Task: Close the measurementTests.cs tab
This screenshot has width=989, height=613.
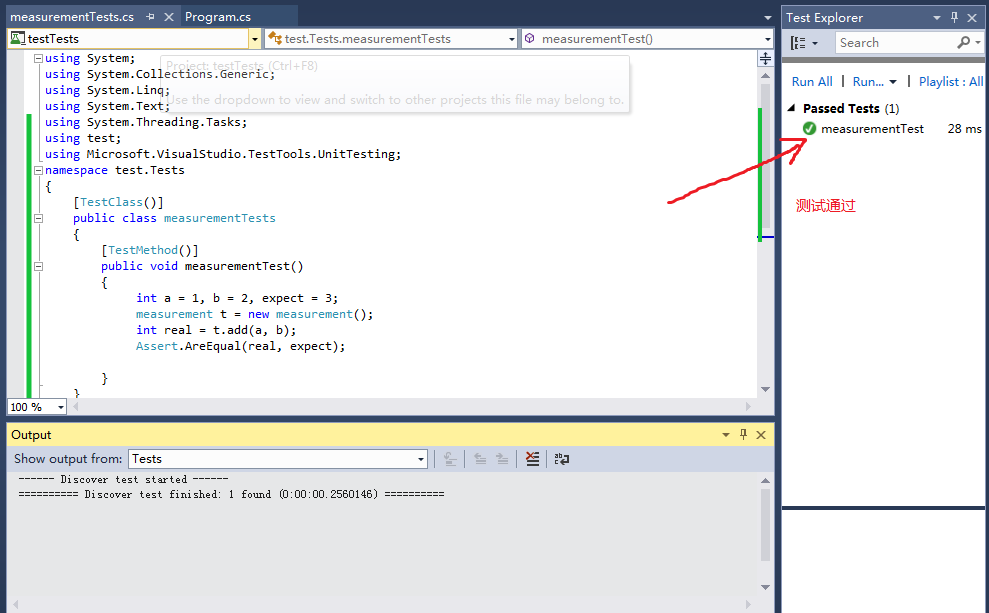Action: [x=168, y=17]
